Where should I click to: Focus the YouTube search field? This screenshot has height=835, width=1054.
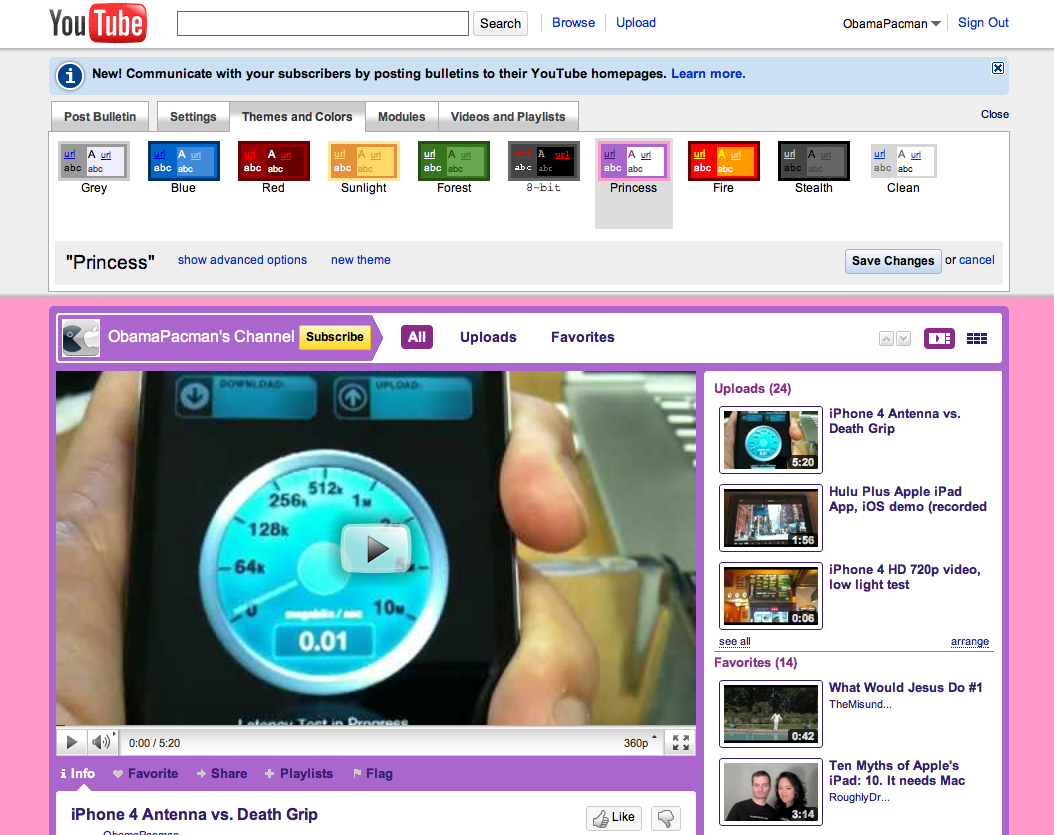[323, 24]
